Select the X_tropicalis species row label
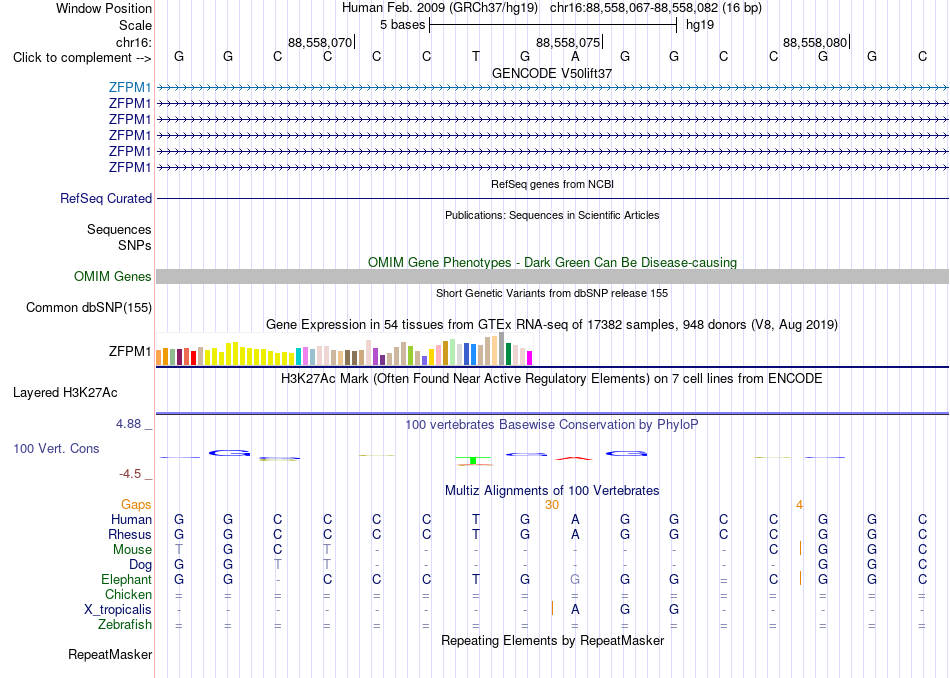Screen dimensions: 950x678 118,610
